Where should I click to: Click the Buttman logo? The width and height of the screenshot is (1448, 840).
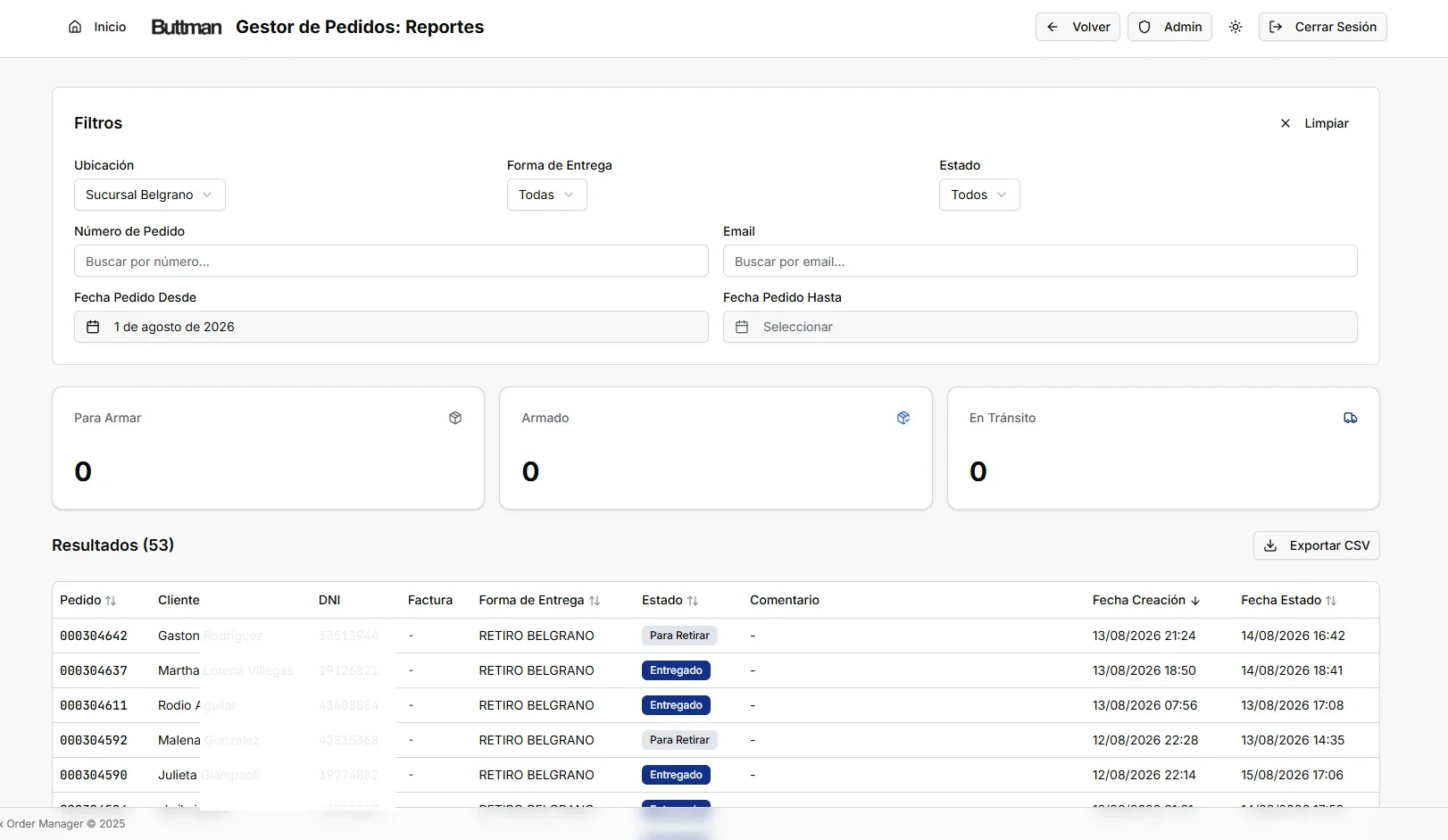(x=186, y=28)
